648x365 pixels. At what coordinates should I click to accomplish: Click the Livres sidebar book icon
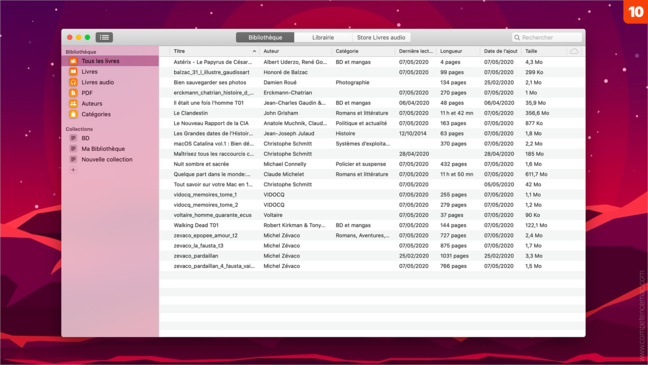pyautogui.click(x=73, y=72)
